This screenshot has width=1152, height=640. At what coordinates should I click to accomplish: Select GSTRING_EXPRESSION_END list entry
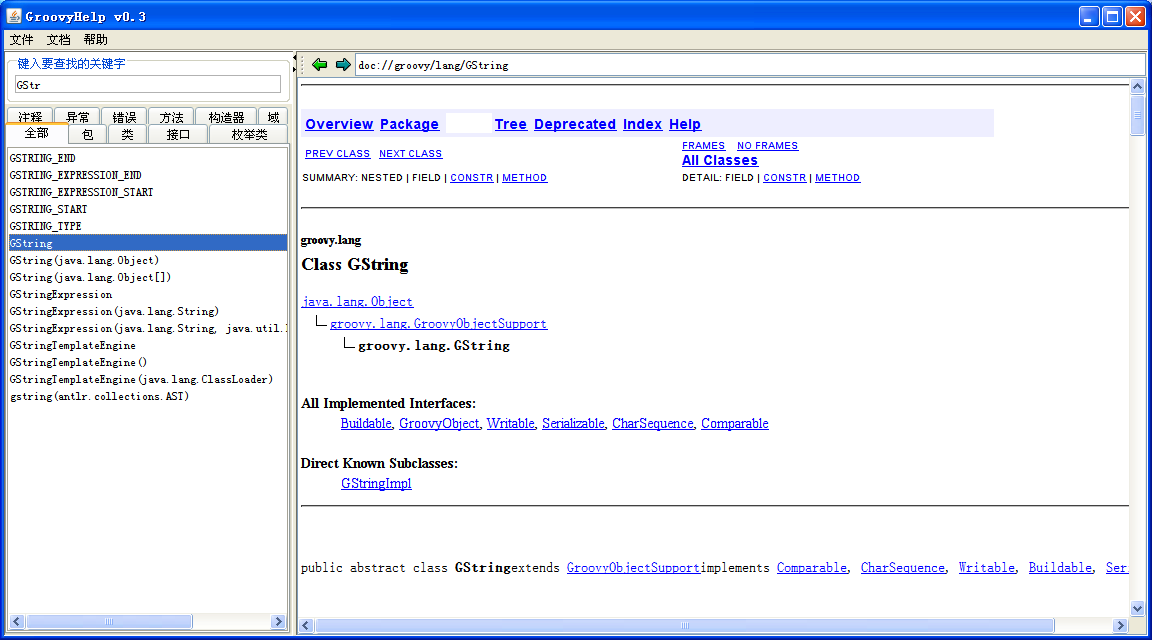pos(147,175)
